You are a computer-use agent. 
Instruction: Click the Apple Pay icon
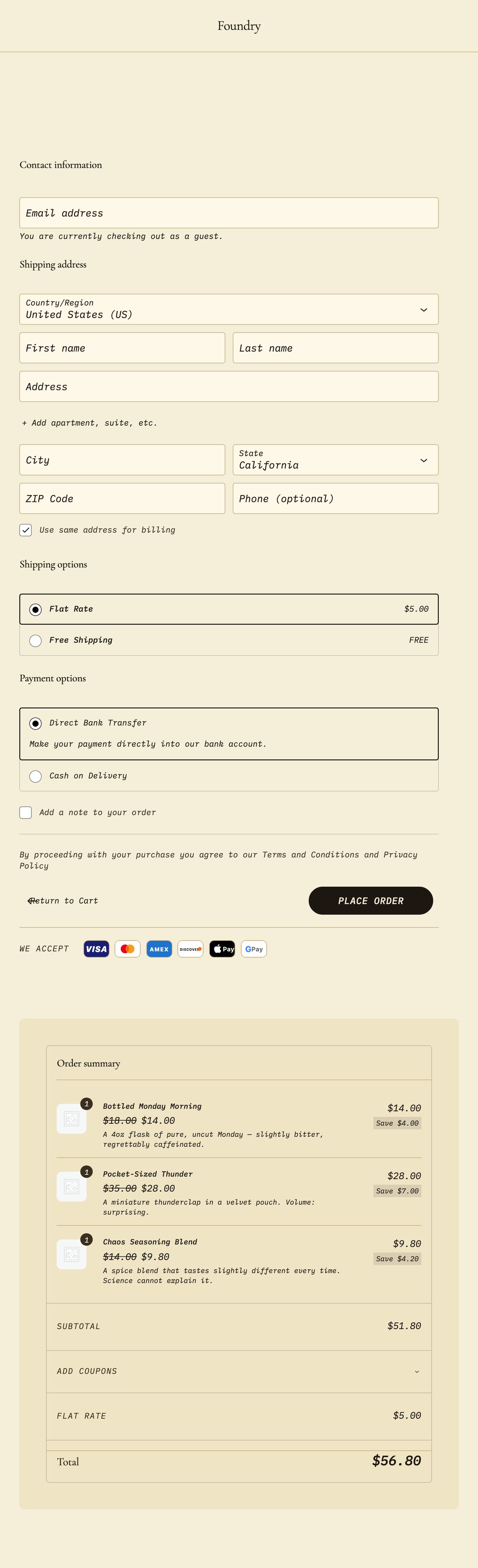[x=222, y=949]
